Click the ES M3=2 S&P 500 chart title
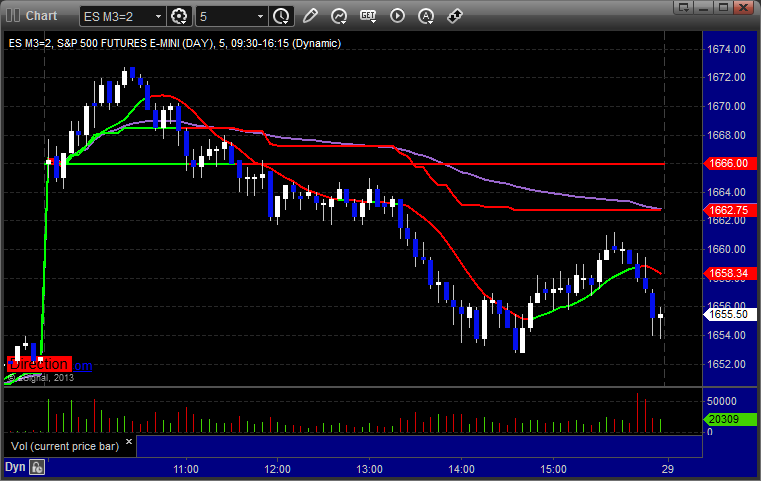 point(175,44)
